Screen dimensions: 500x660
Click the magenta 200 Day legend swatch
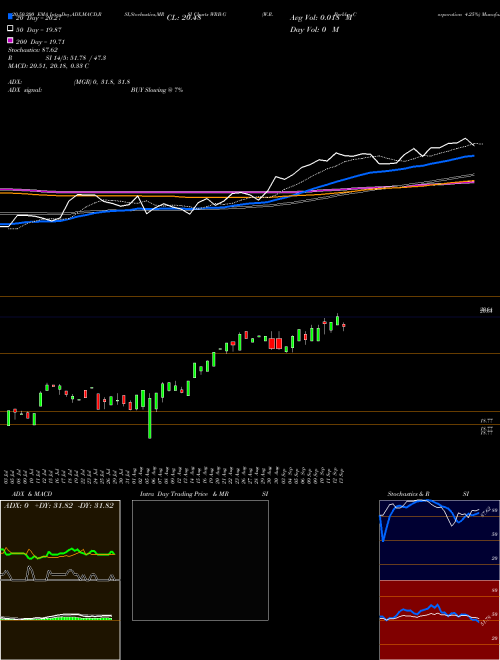10,40
